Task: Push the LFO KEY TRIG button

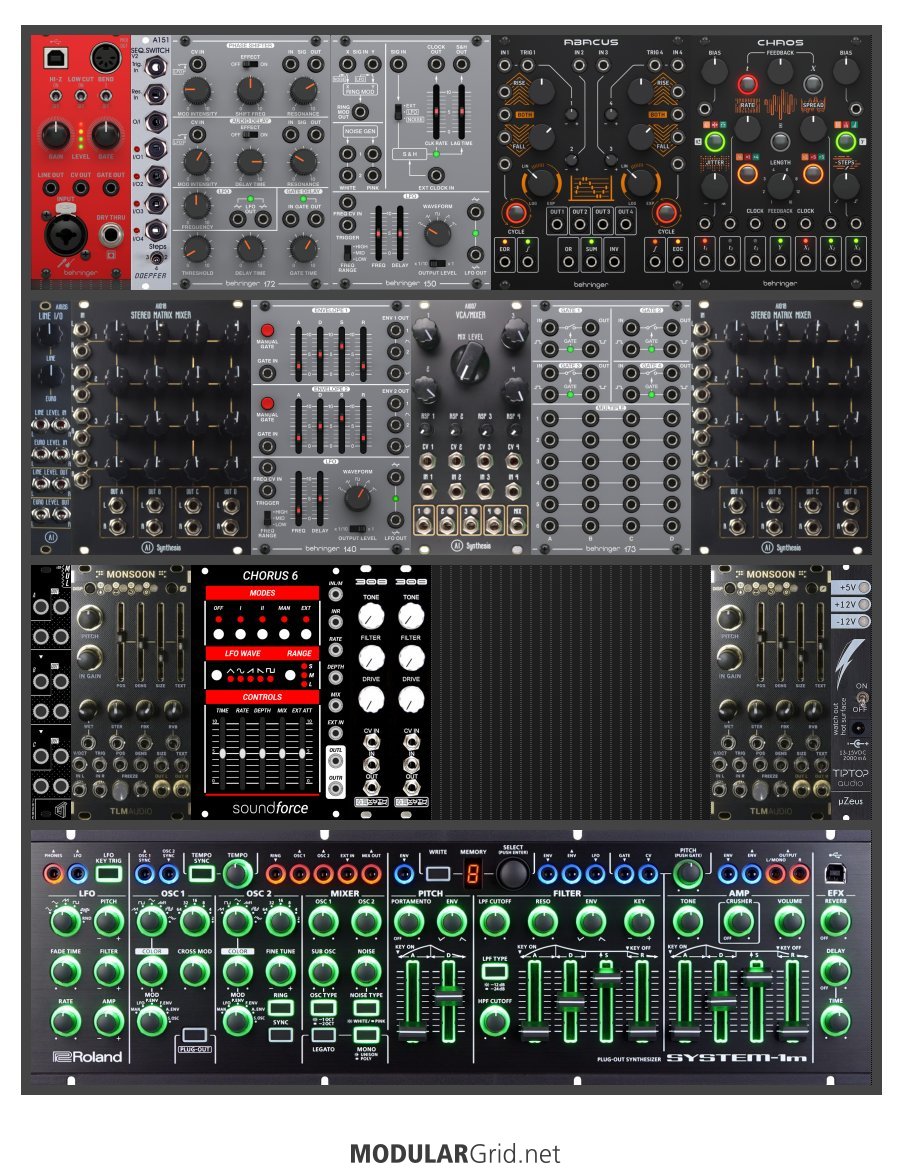Action: [x=109, y=873]
